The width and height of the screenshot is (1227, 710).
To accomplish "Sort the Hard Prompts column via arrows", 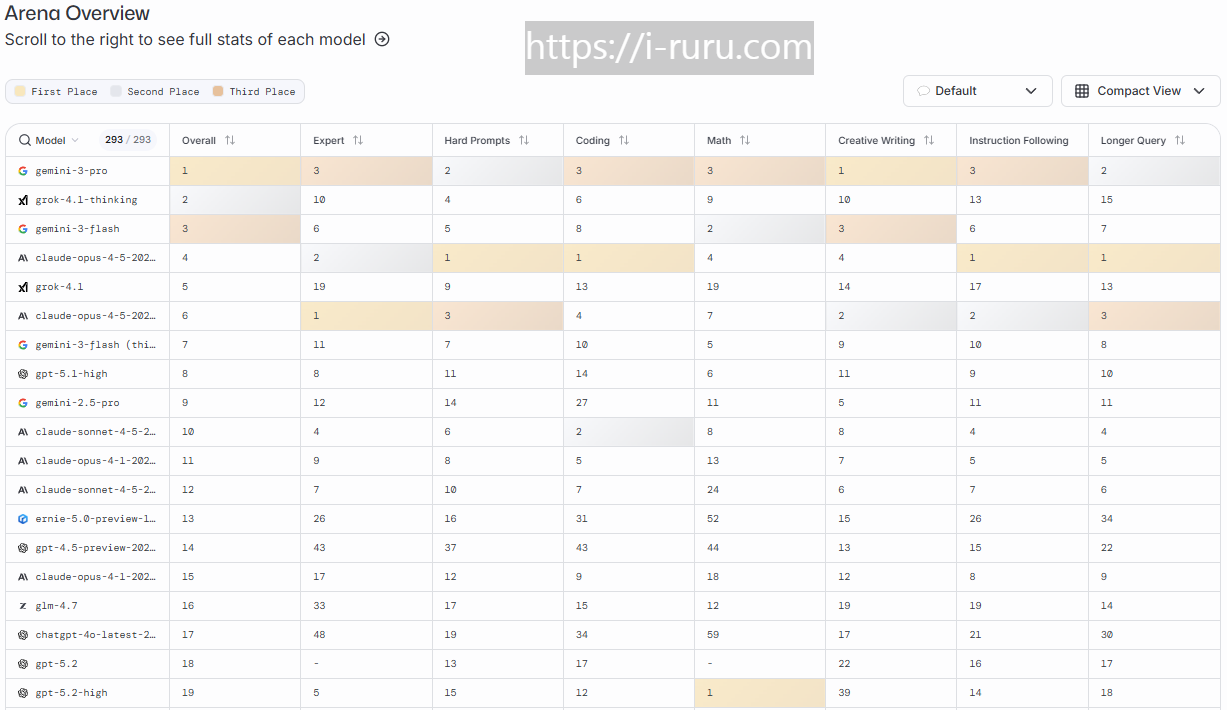I will [x=524, y=140].
